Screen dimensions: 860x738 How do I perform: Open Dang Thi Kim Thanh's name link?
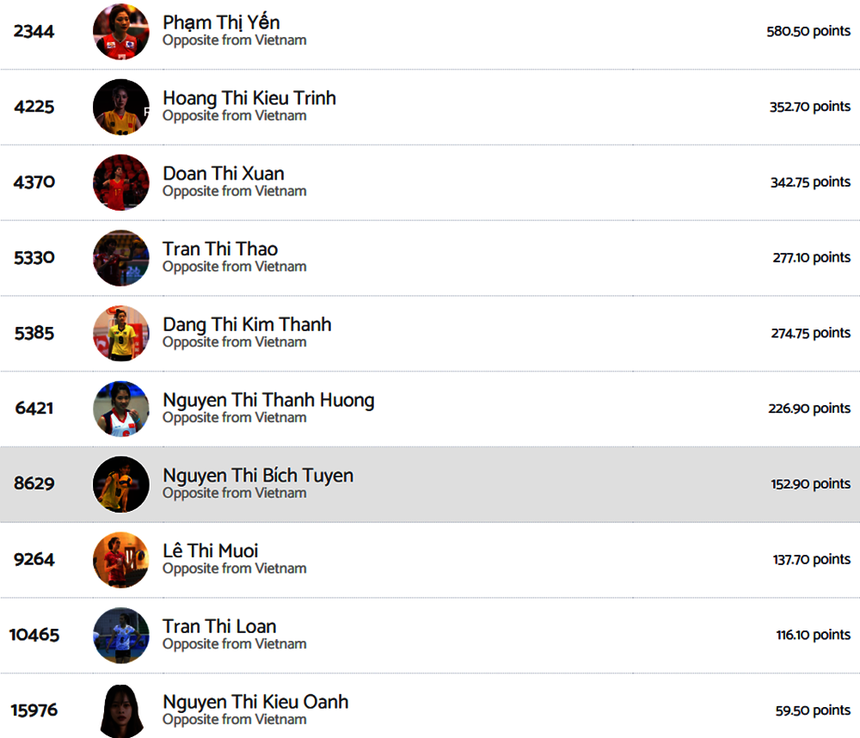pyautogui.click(x=247, y=325)
